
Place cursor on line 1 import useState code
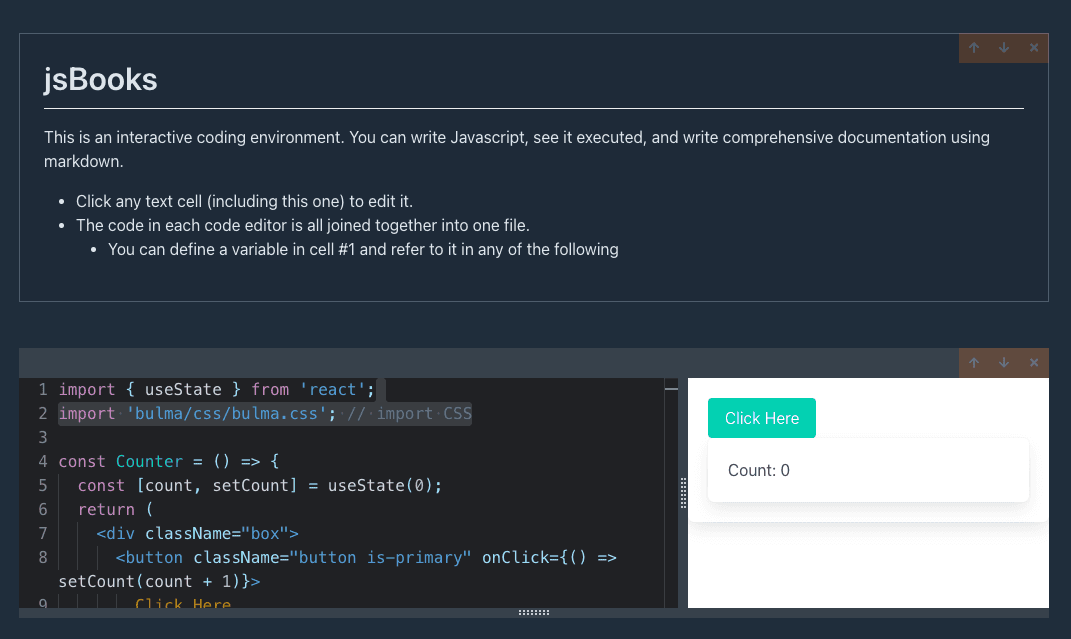pos(217,390)
